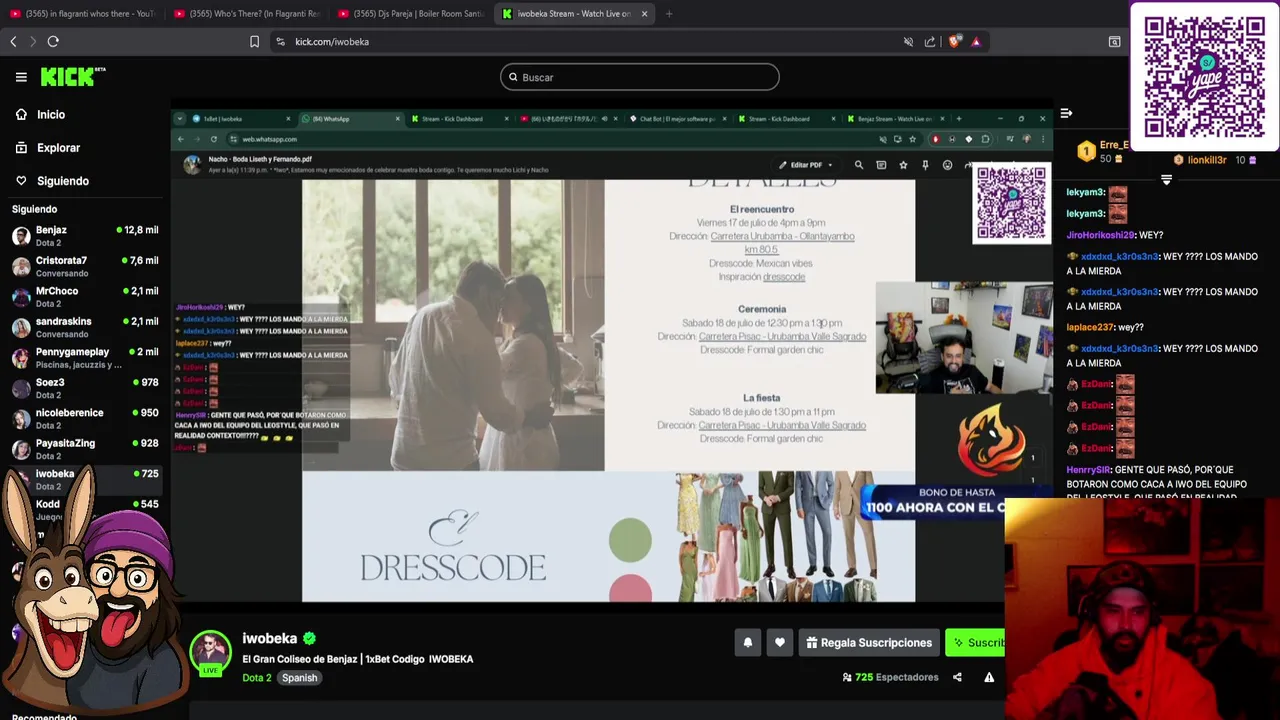Viewport: 1280px width, 720px height.
Task: Click laplace237 username in chat
Action: click(1089, 327)
